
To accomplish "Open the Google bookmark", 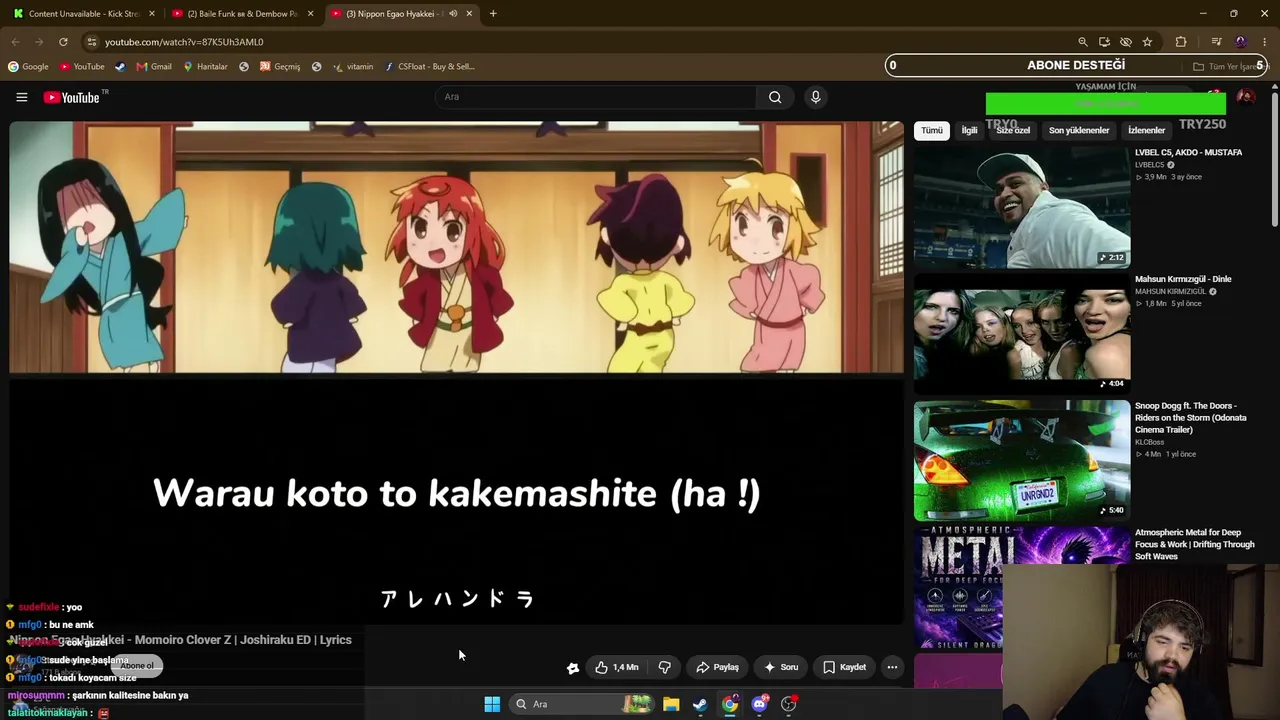I will click(x=28, y=67).
